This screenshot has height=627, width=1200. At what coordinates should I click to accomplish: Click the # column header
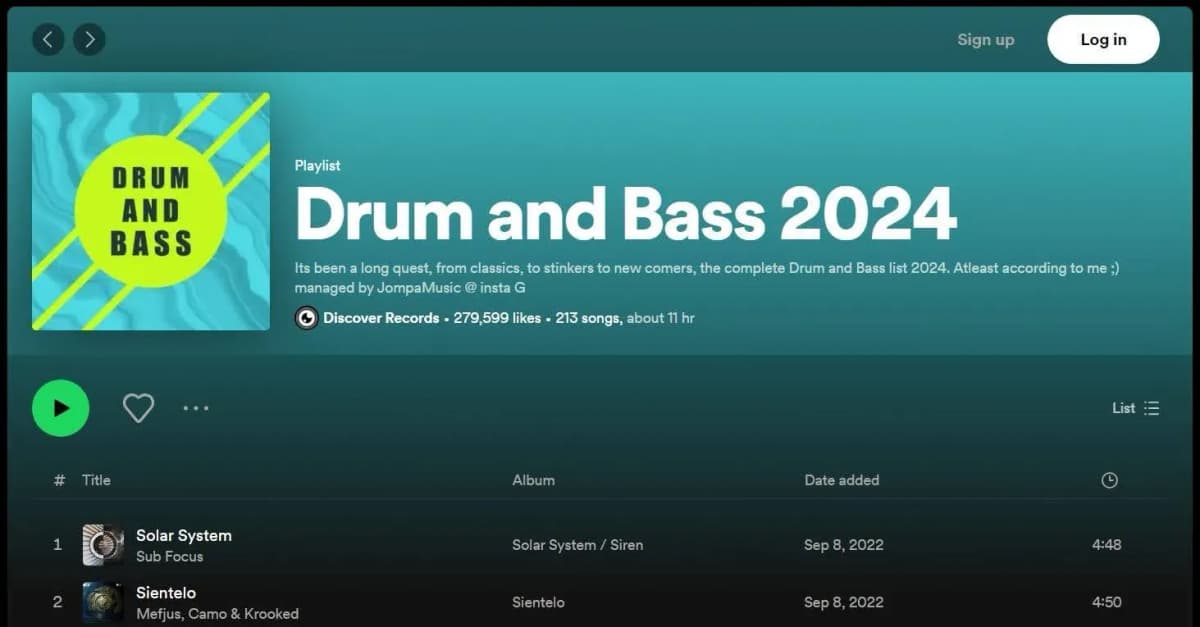pos(59,480)
